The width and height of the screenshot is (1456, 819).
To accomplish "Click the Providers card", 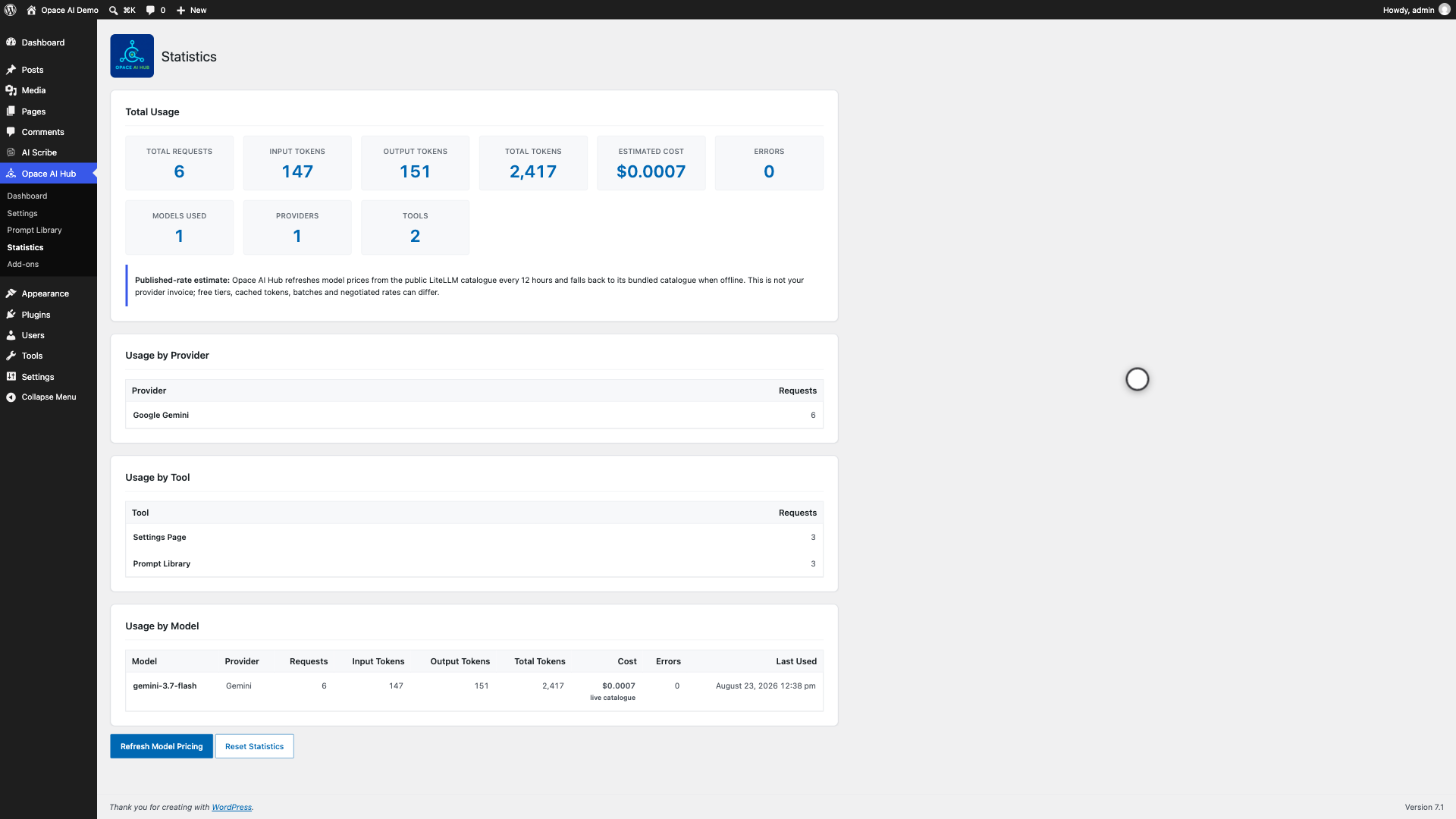I will pyautogui.click(x=297, y=227).
